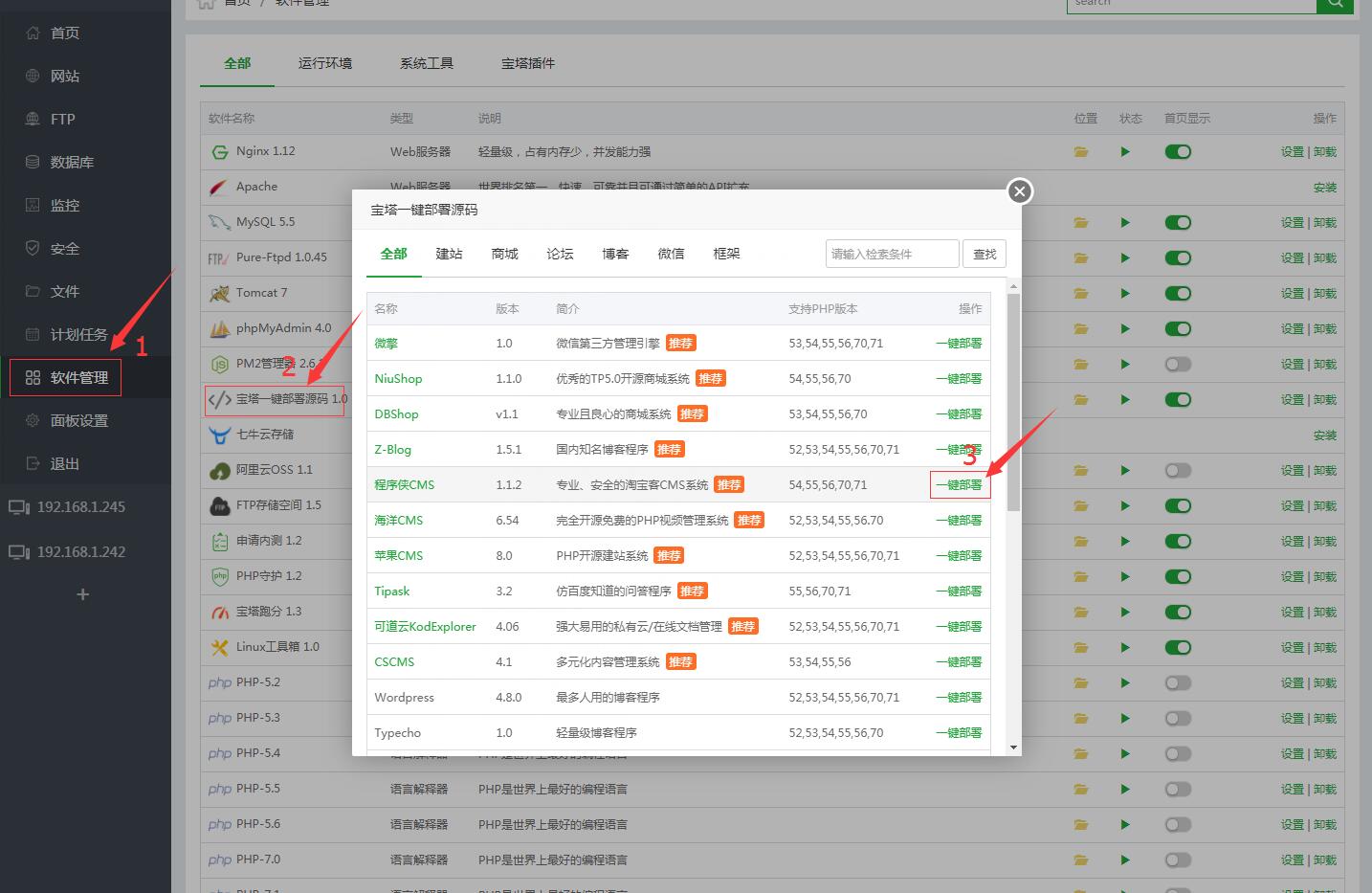Screen dimensions: 1372x893
Task: Open the 监控 monitor sidebar item
Action: 64,205
